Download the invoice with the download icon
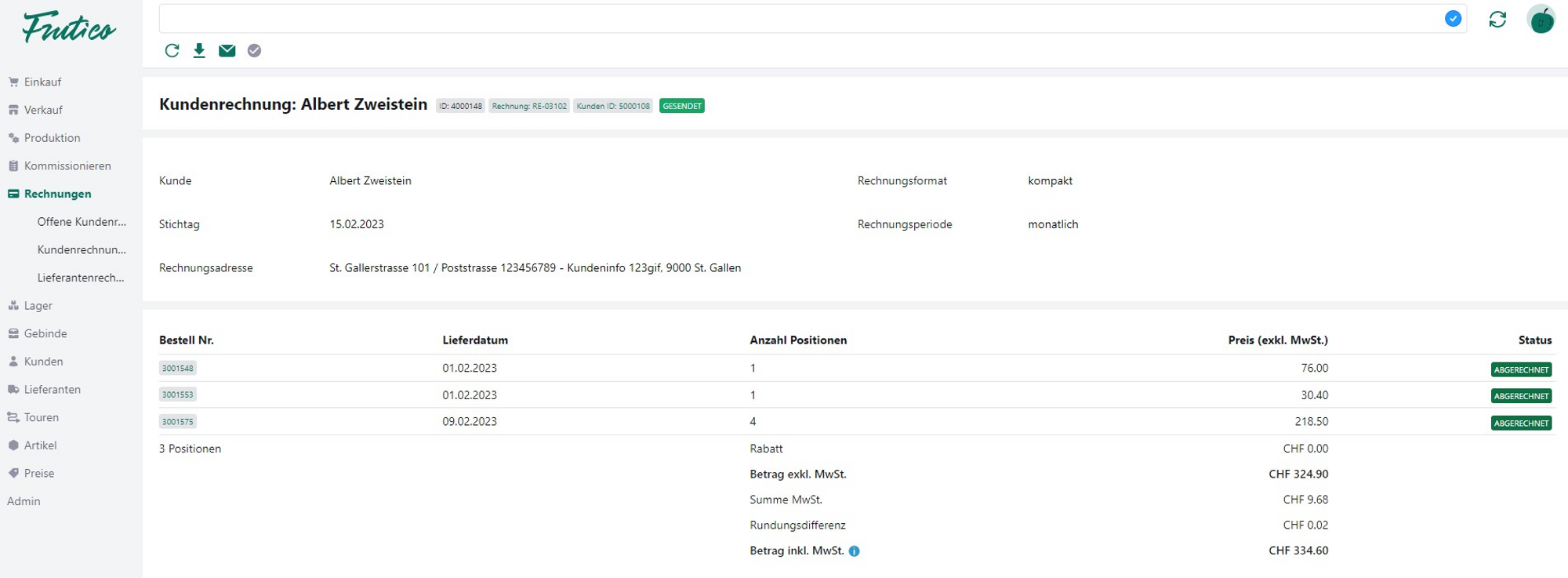1568x578 pixels. click(x=199, y=51)
